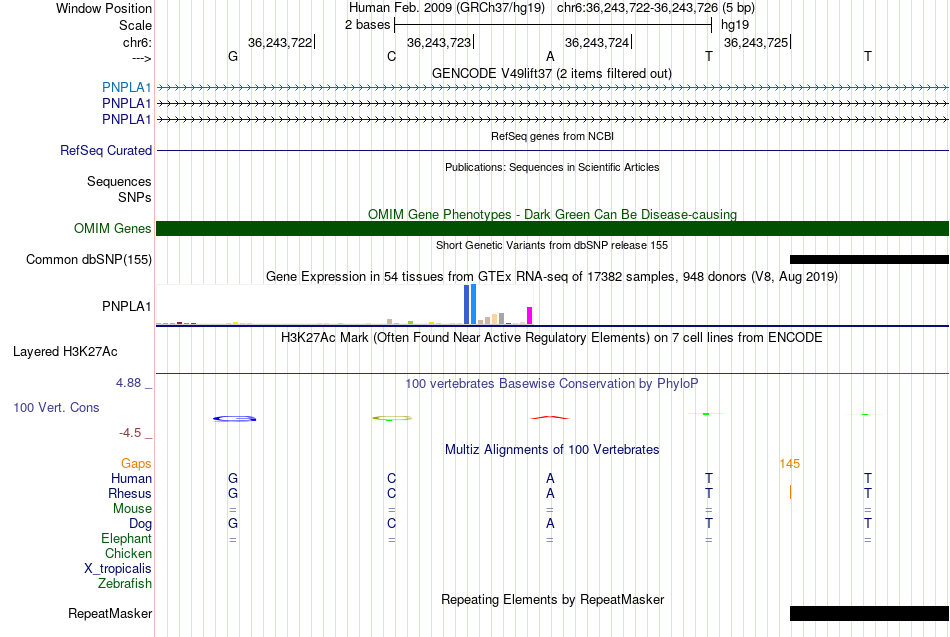The image size is (950, 637).
Task: Click the A base in the Human row
Action: (550, 479)
